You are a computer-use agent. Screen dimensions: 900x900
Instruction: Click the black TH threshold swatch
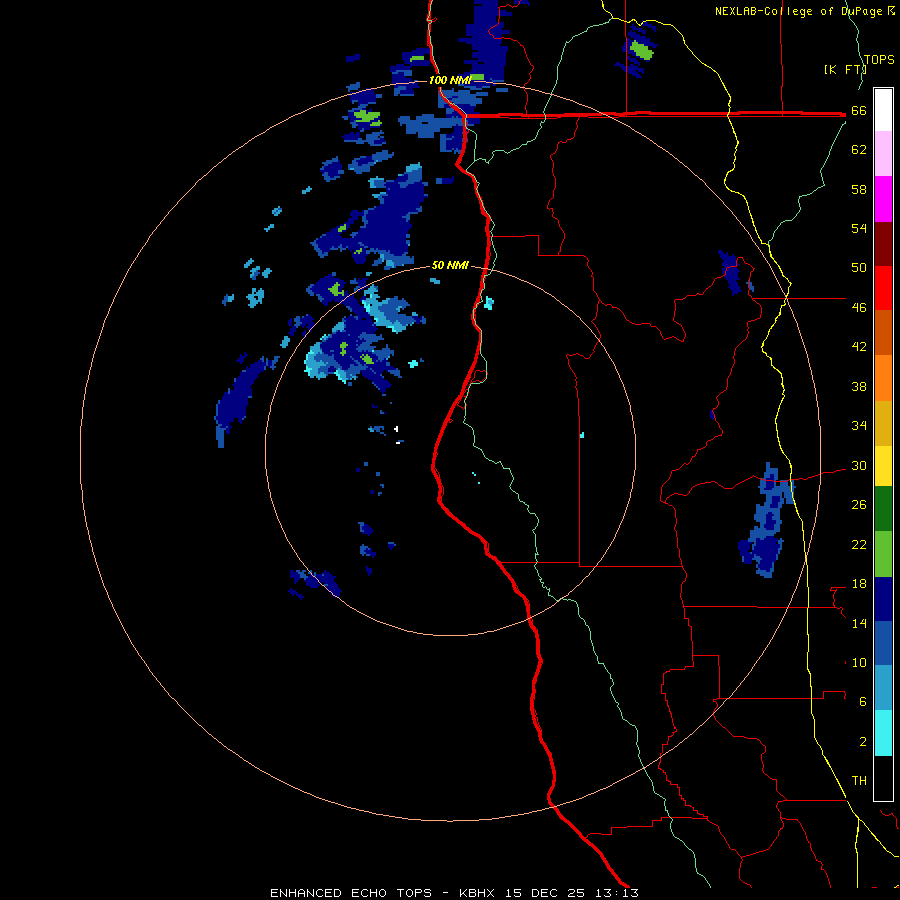pyautogui.click(x=883, y=778)
